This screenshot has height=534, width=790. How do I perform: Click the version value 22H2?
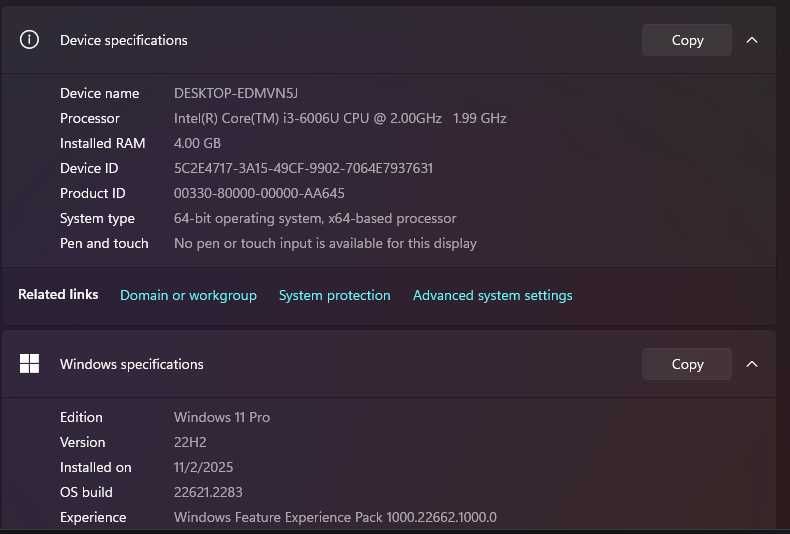[x=190, y=442]
